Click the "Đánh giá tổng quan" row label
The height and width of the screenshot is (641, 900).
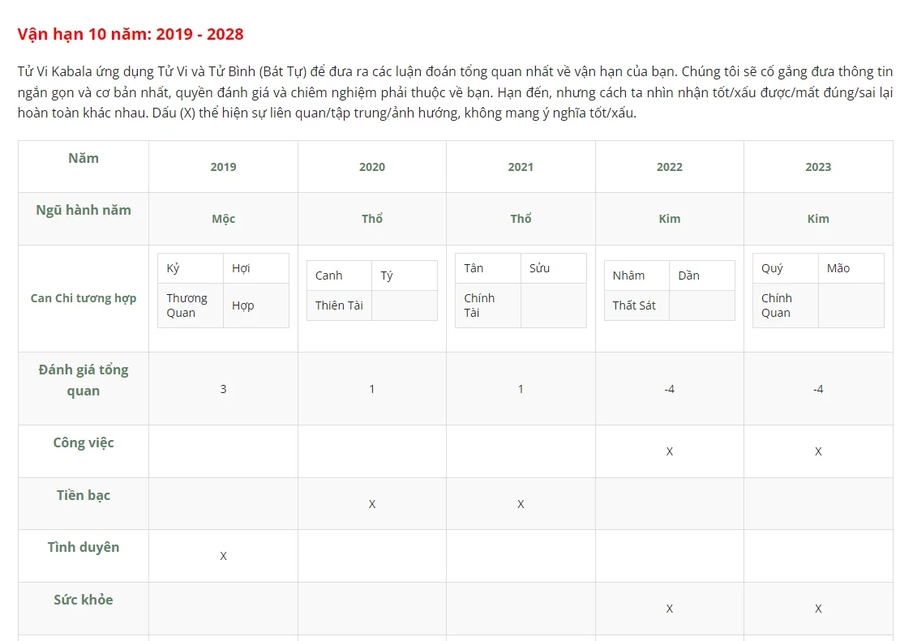83,380
